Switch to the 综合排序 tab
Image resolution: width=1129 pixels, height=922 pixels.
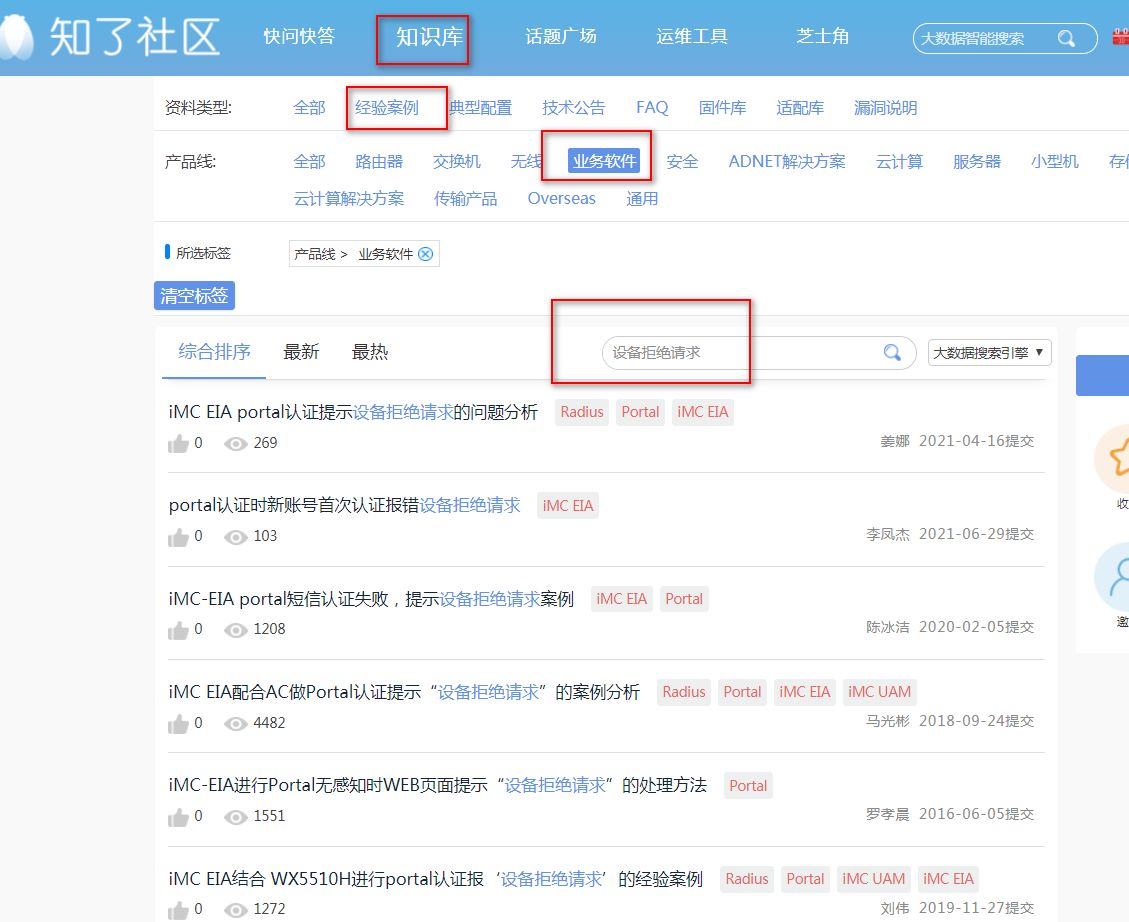pos(214,352)
